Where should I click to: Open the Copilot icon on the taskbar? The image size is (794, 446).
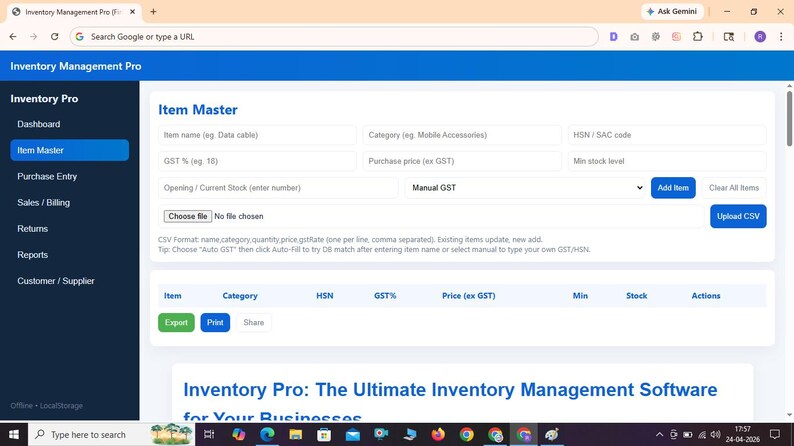239,434
